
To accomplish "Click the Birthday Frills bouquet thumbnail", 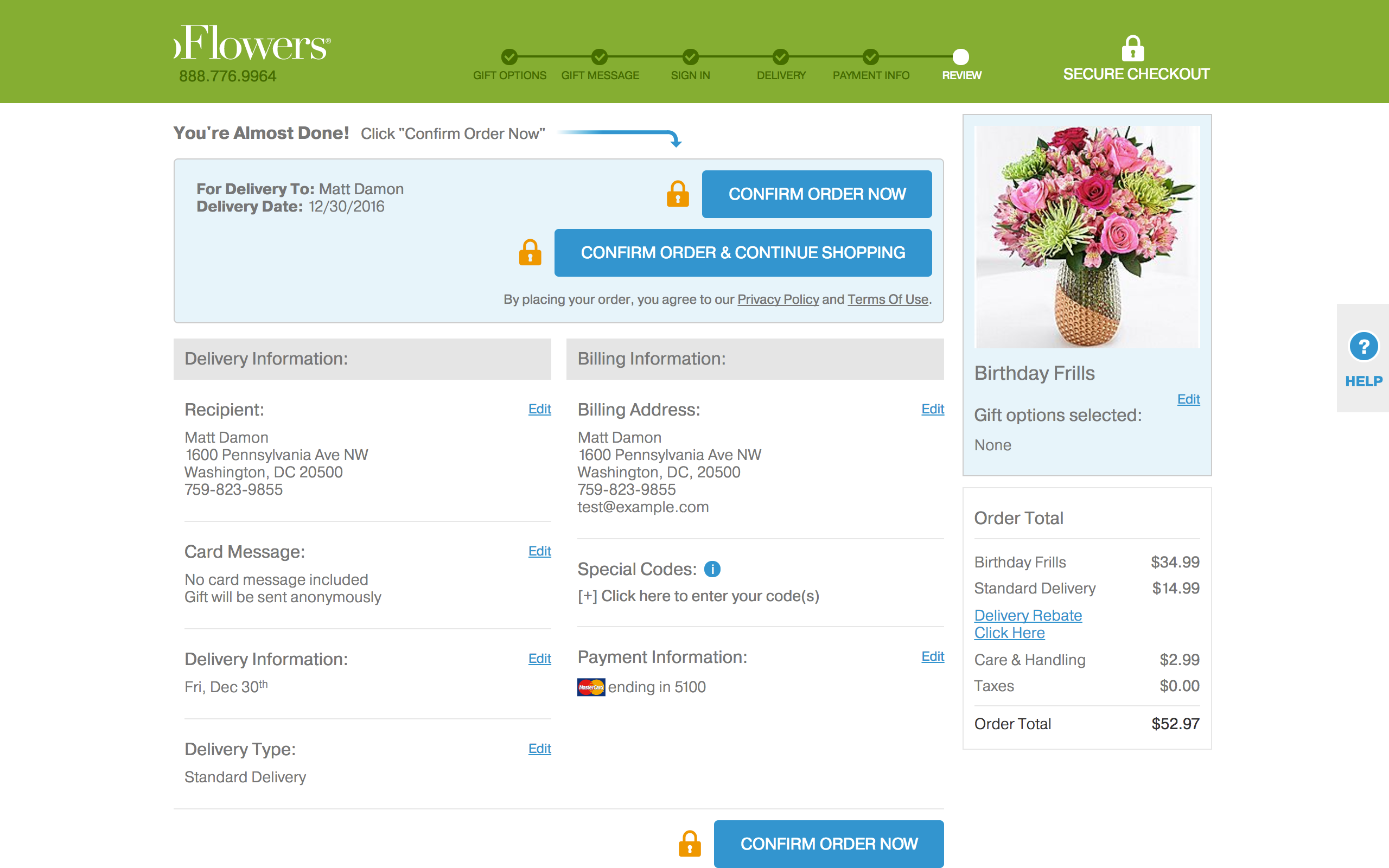I will pos(1087,235).
